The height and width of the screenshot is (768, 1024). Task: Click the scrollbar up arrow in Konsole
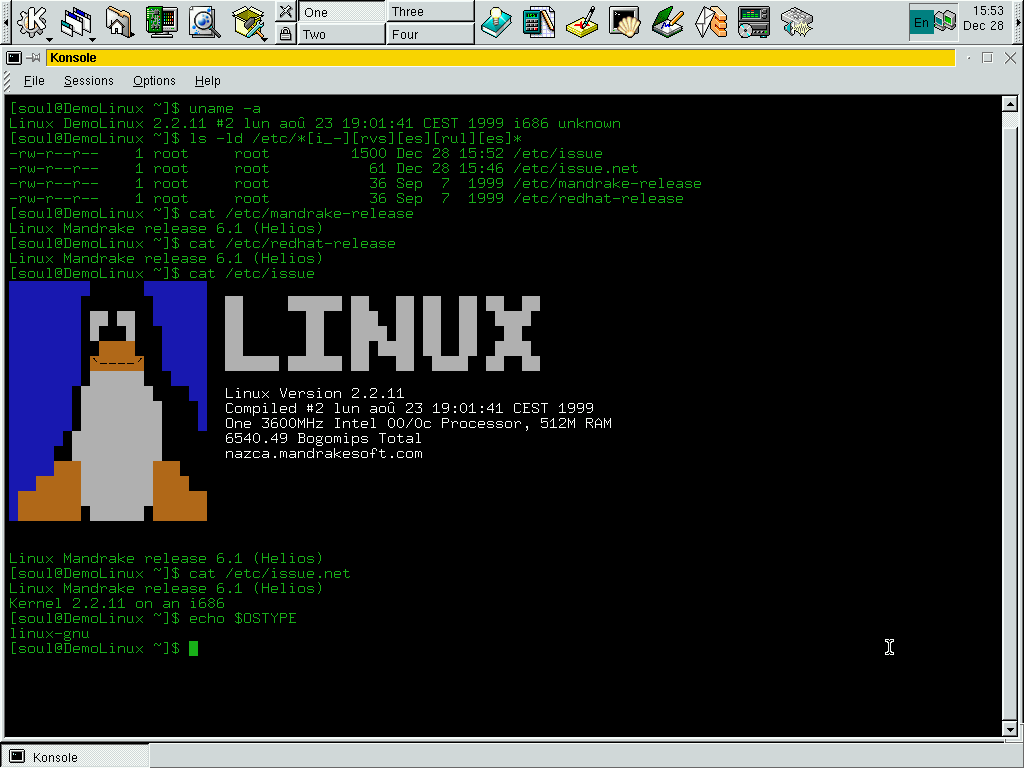pos(1010,103)
